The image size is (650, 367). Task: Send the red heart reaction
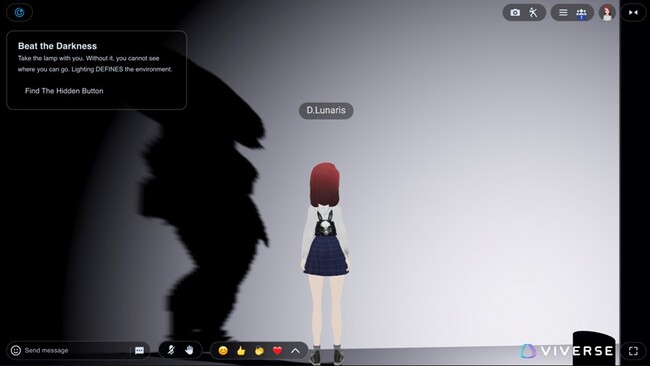point(277,350)
